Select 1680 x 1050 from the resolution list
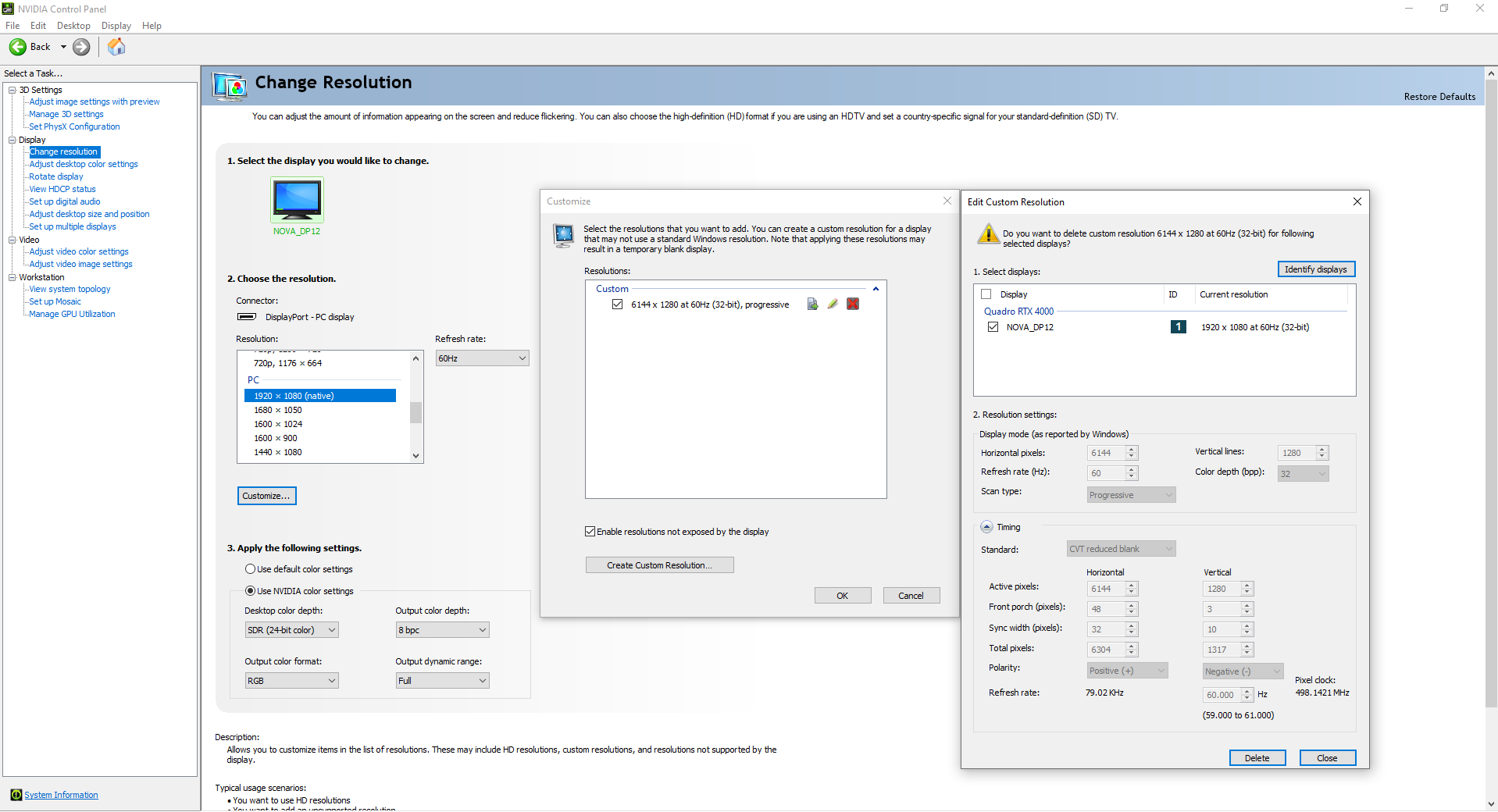The height and width of the screenshot is (812, 1498). tap(278, 410)
